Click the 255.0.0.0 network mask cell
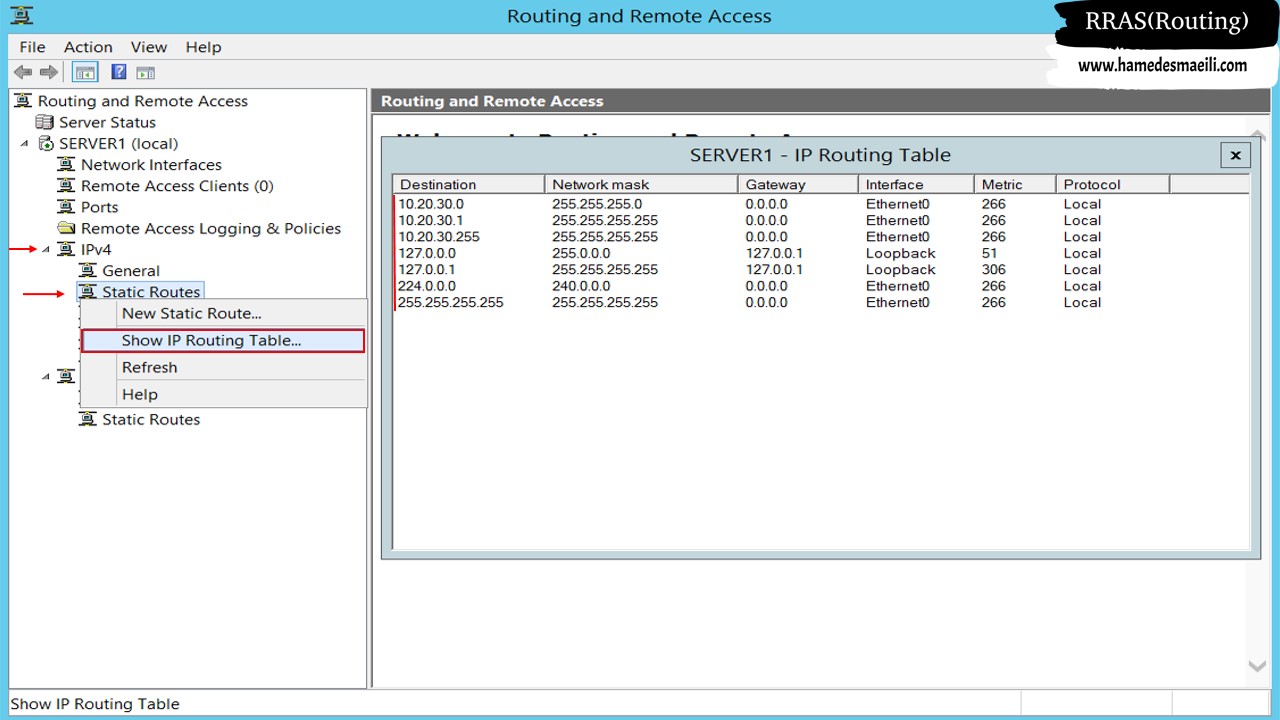The width and height of the screenshot is (1280, 720). click(x=581, y=253)
